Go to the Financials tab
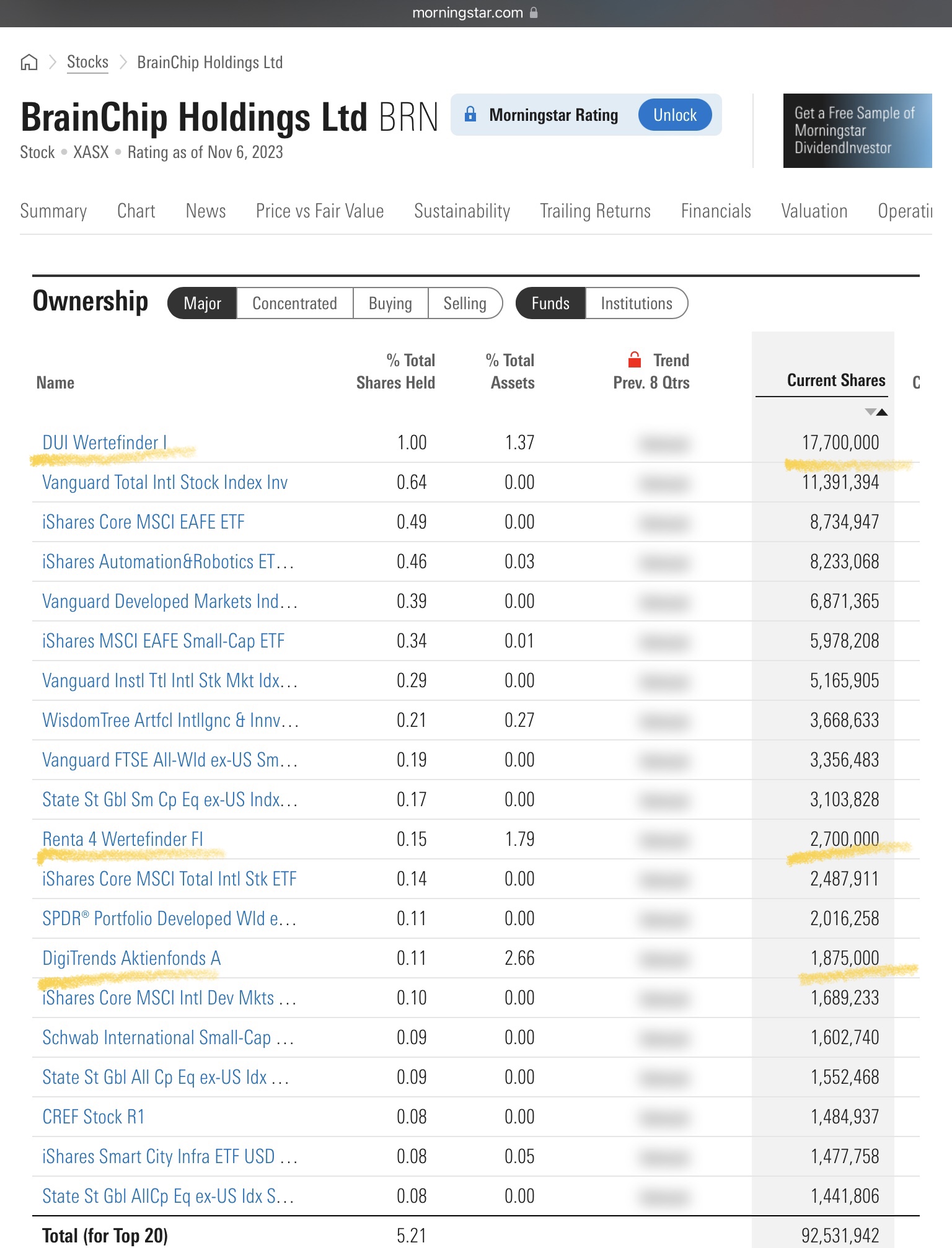Image resolution: width=952 pixels, height=1248 pixels. point(715,211)
